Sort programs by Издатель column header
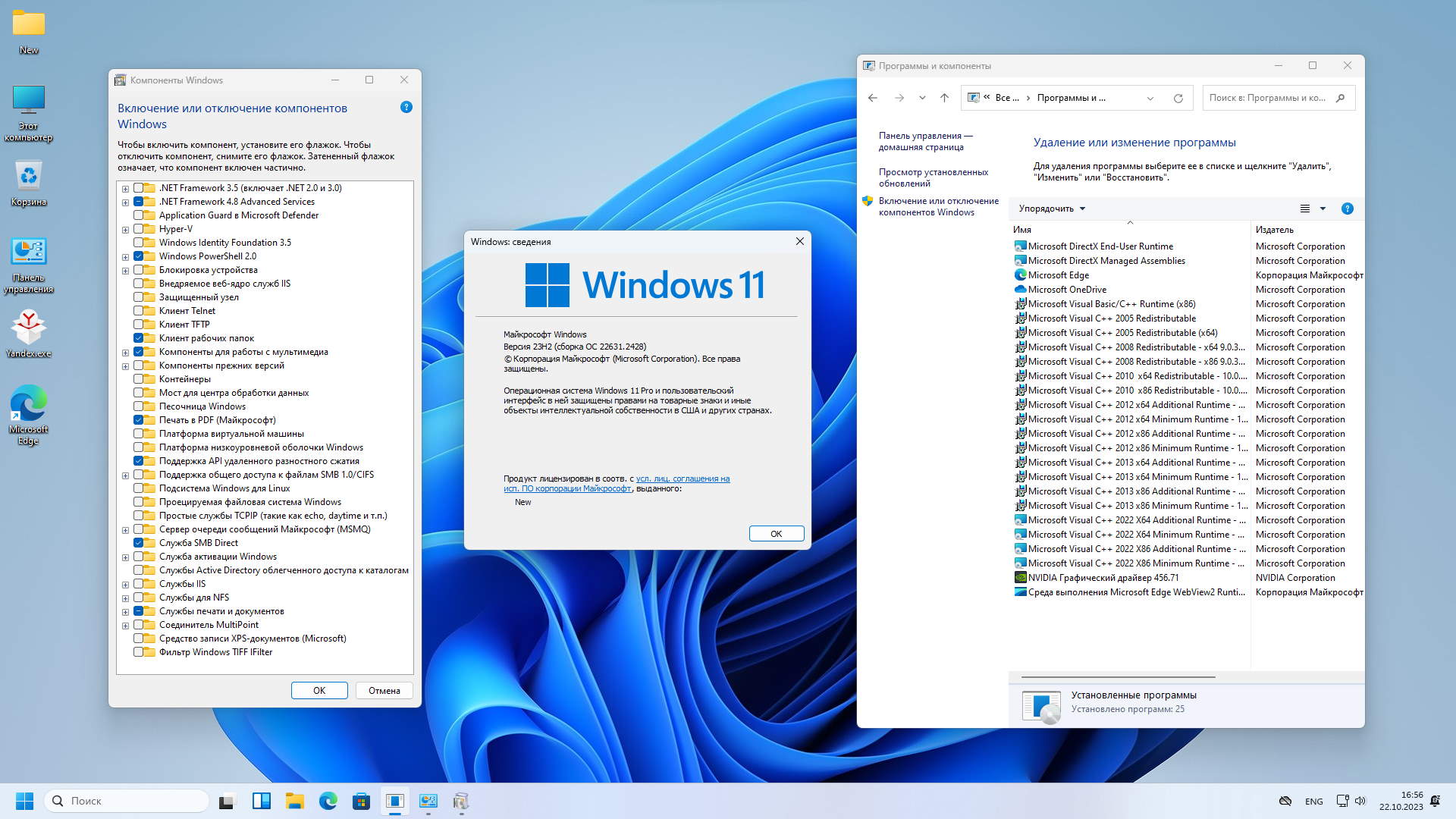Image resolution: width=1456 pixels, height=819 pixels. click(x=1275, y=230)
